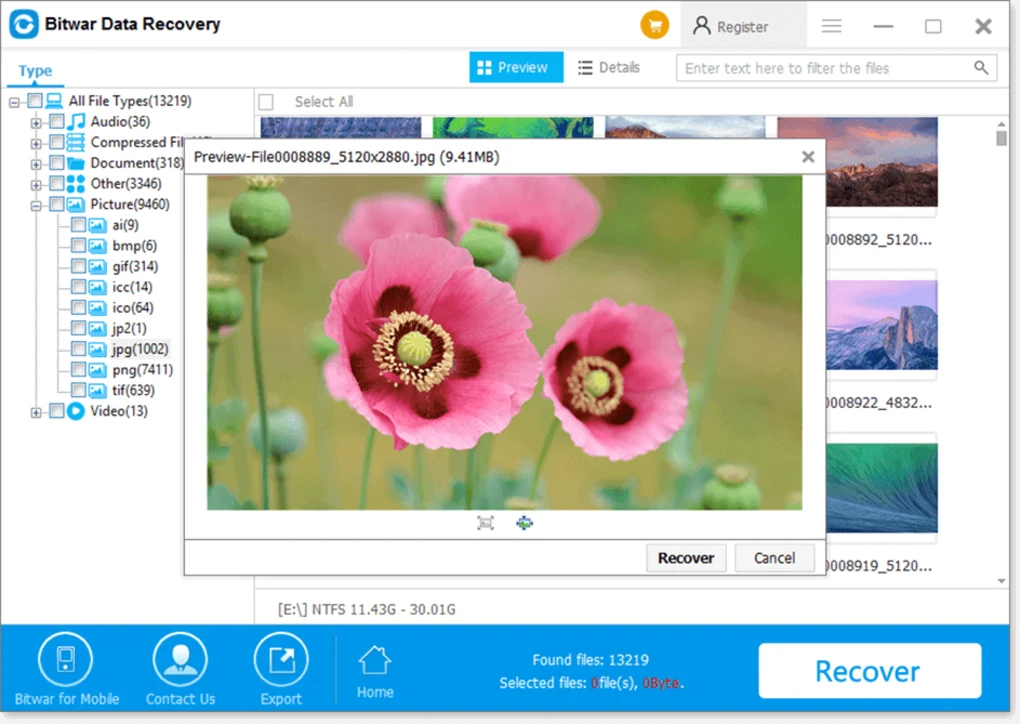The height and width of the screenshot is (724, 1020).
Task: Click the Export icon
Action: [281, 661]
